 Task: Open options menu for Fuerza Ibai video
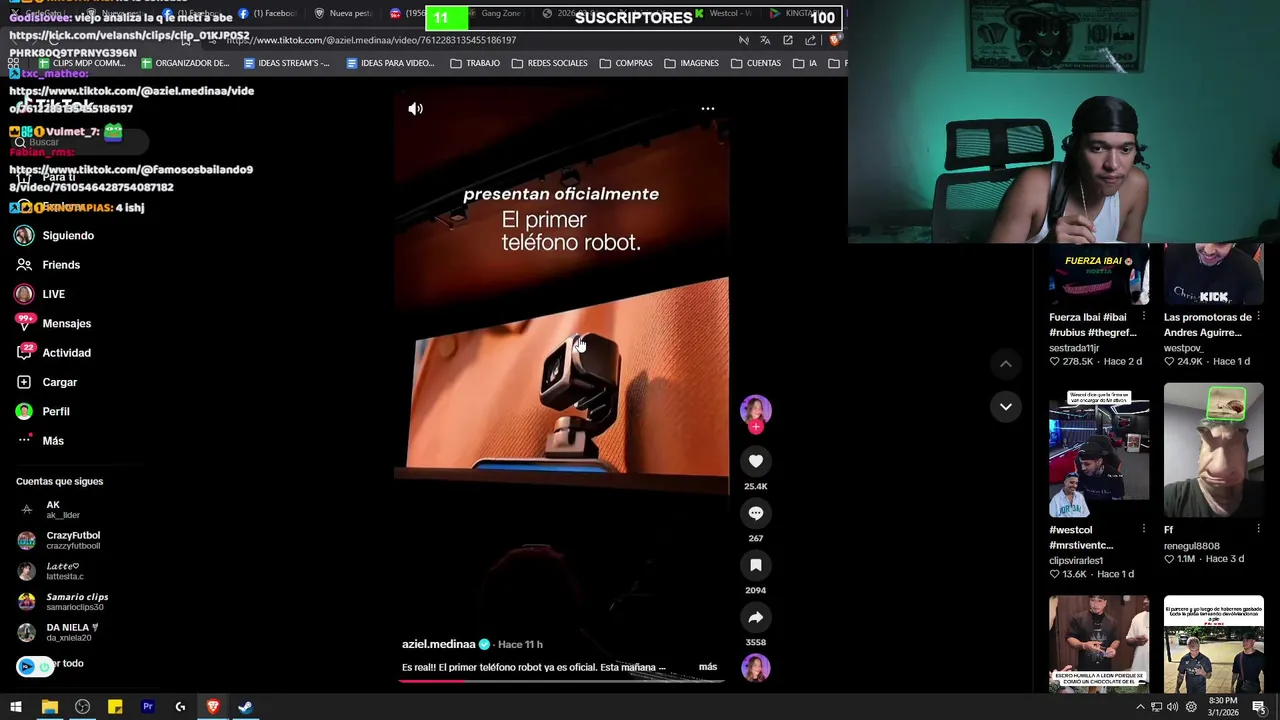point(1144,317)
